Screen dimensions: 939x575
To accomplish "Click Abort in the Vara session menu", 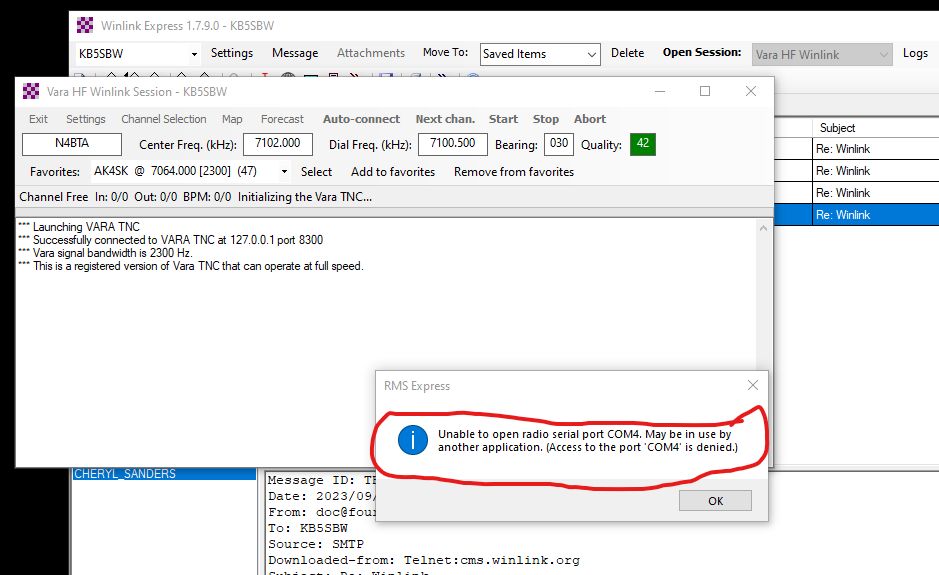I will [x=590, y=119].
